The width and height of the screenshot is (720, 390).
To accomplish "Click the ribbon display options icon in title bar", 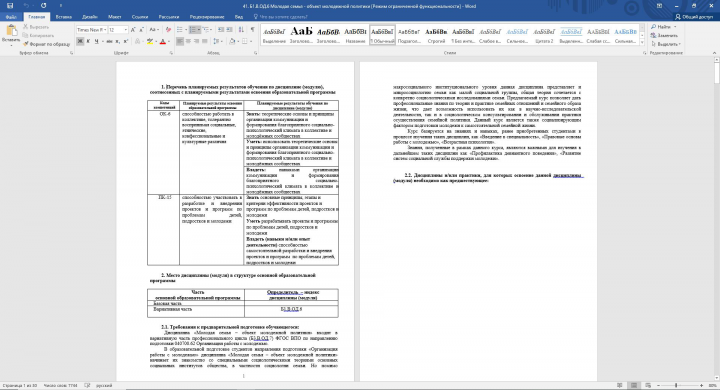I will [x=659, y=6].
